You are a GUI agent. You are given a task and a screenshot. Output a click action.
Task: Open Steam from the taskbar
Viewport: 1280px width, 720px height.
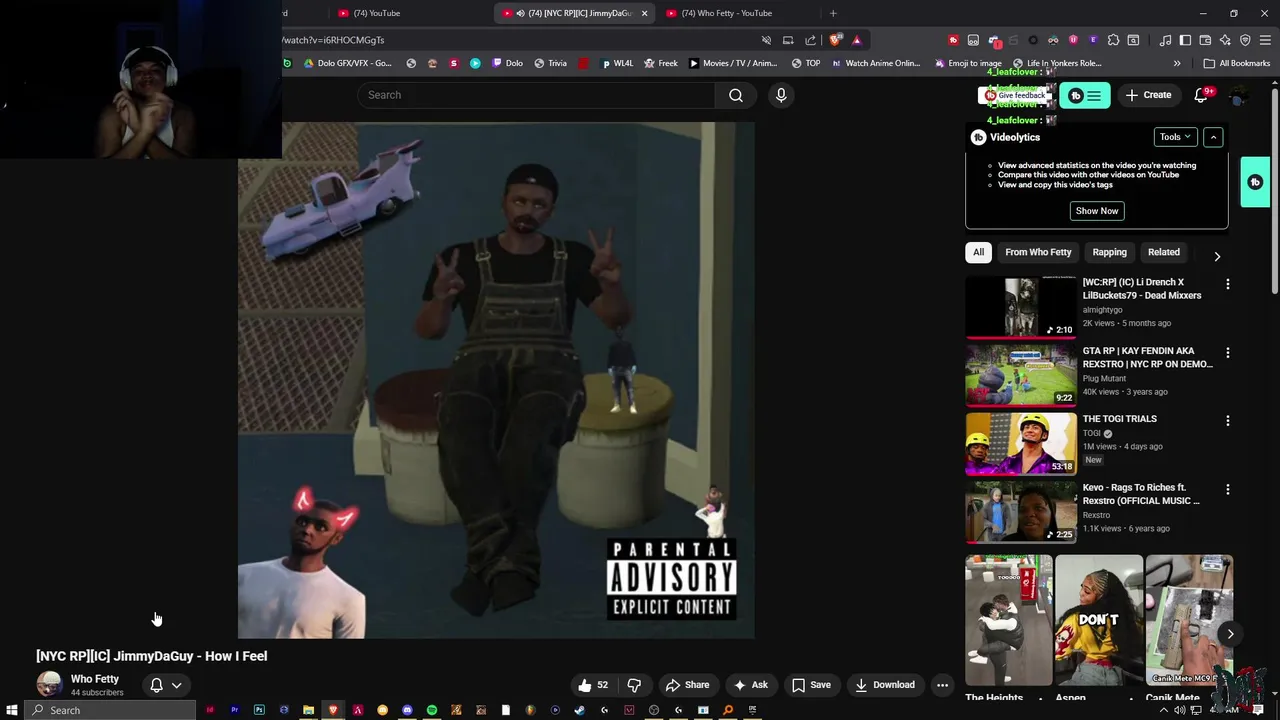point(579,710)
